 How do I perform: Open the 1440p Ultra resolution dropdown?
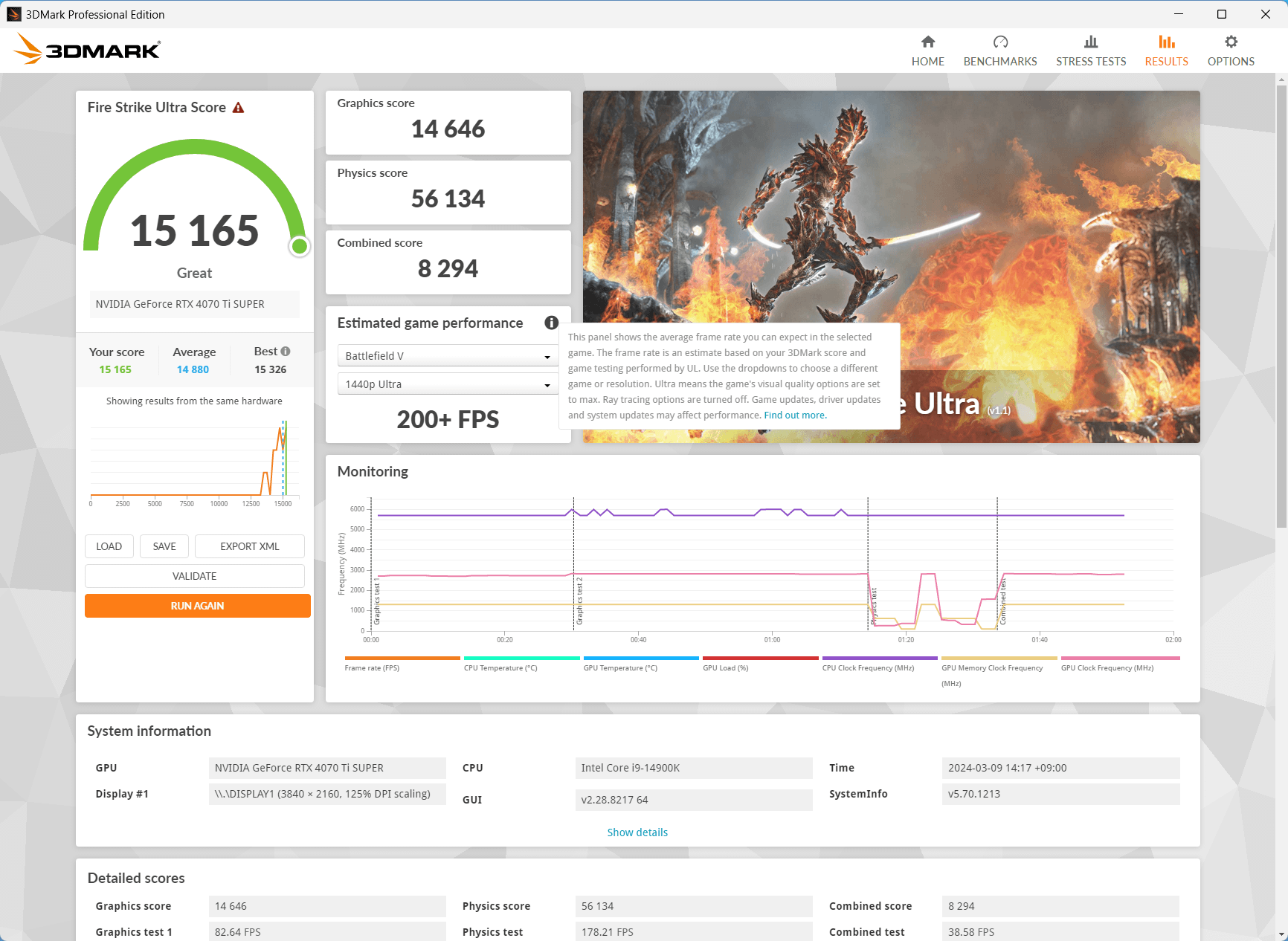pyautogui.click(x=448, y=384)
